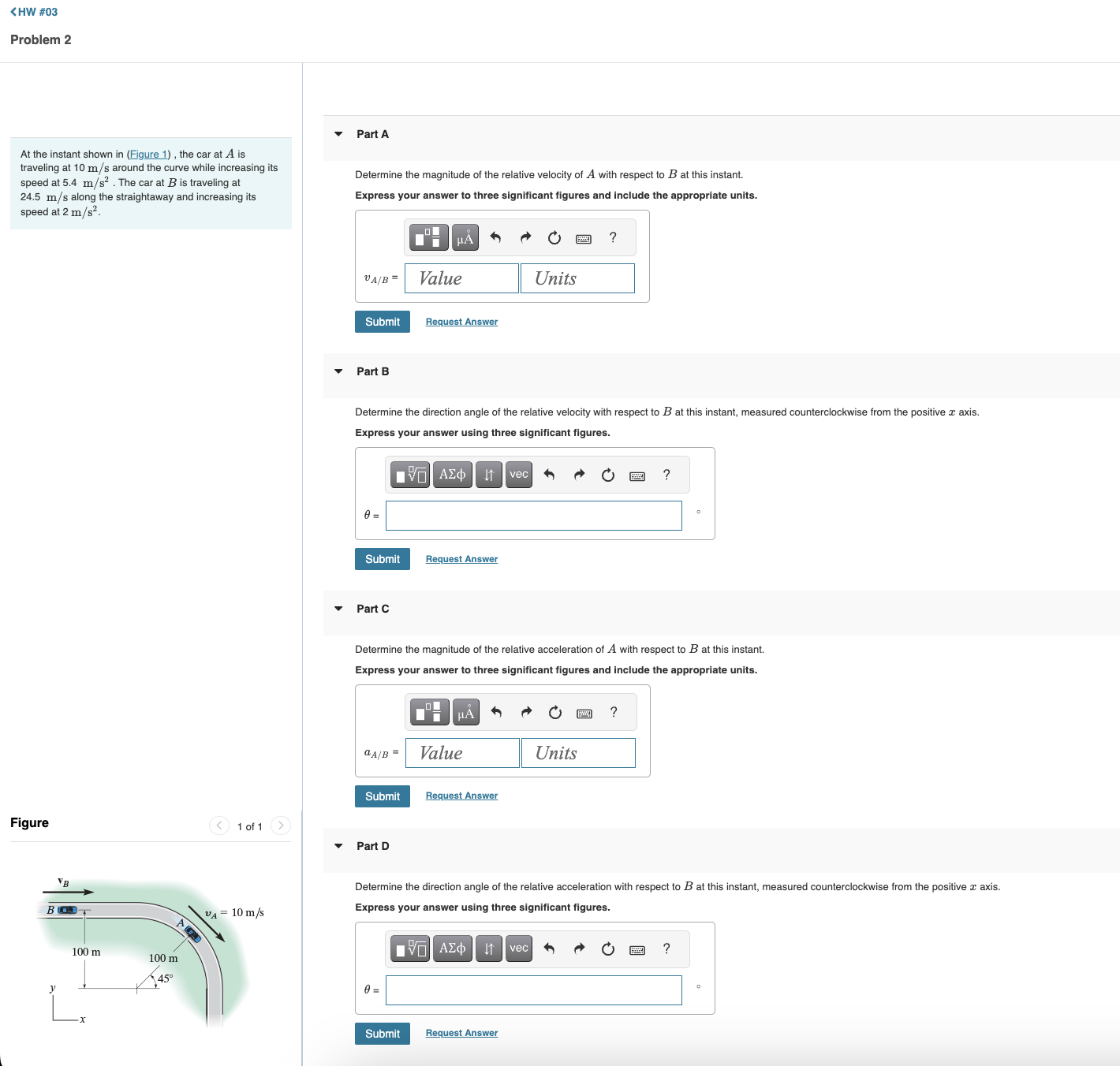Show keyboard shortcuts in Part A

(x=584, y=238)
